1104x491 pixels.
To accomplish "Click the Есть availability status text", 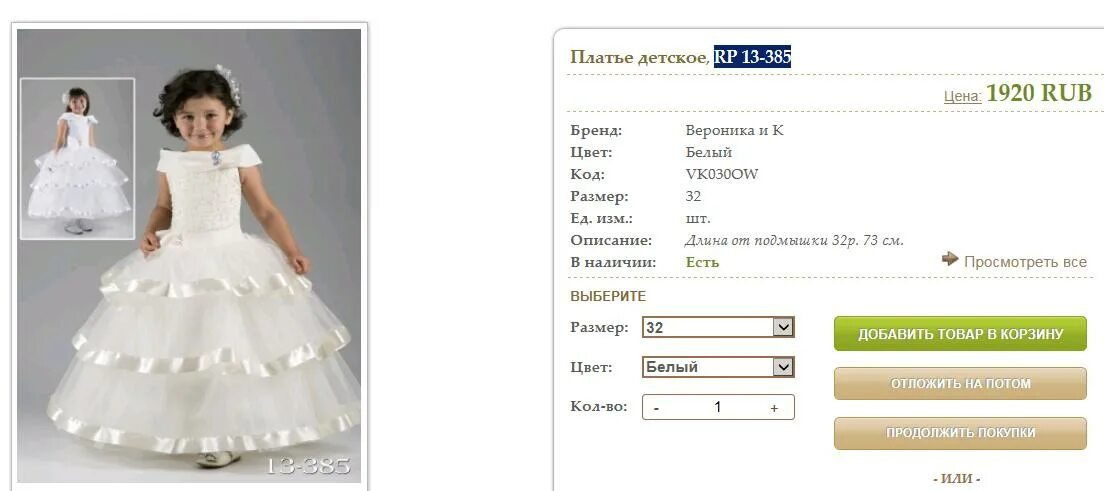I will 702,262.
